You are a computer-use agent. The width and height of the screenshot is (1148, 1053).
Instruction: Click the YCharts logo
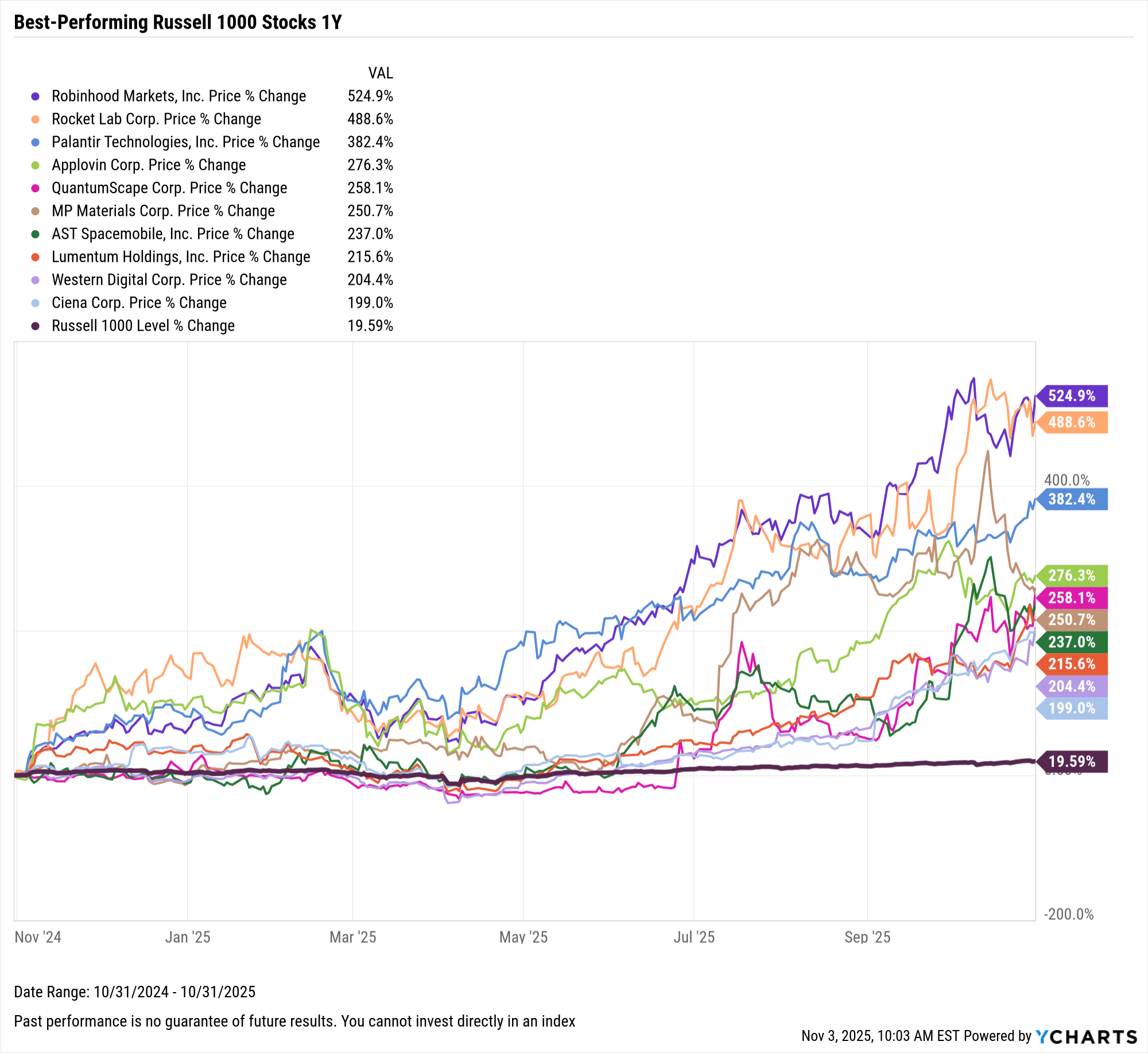tap(1086, 1036)
